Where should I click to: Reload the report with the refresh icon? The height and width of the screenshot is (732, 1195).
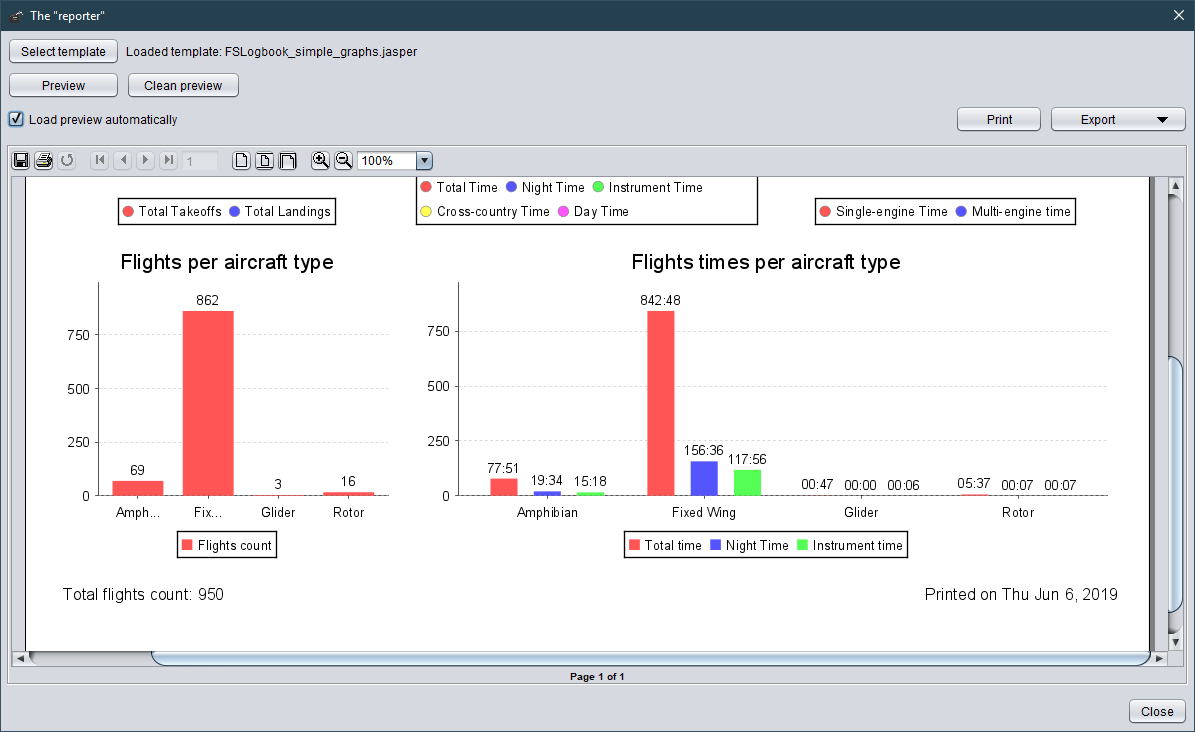click(x=67, y=160)
